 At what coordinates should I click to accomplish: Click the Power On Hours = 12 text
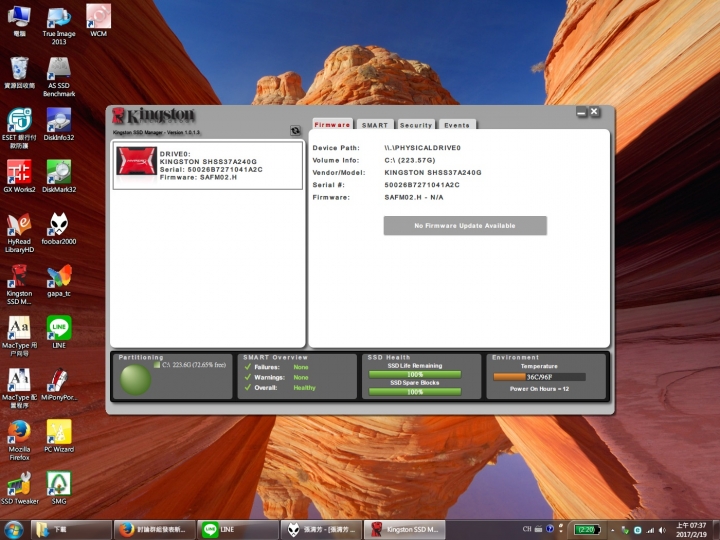(539, 389)
